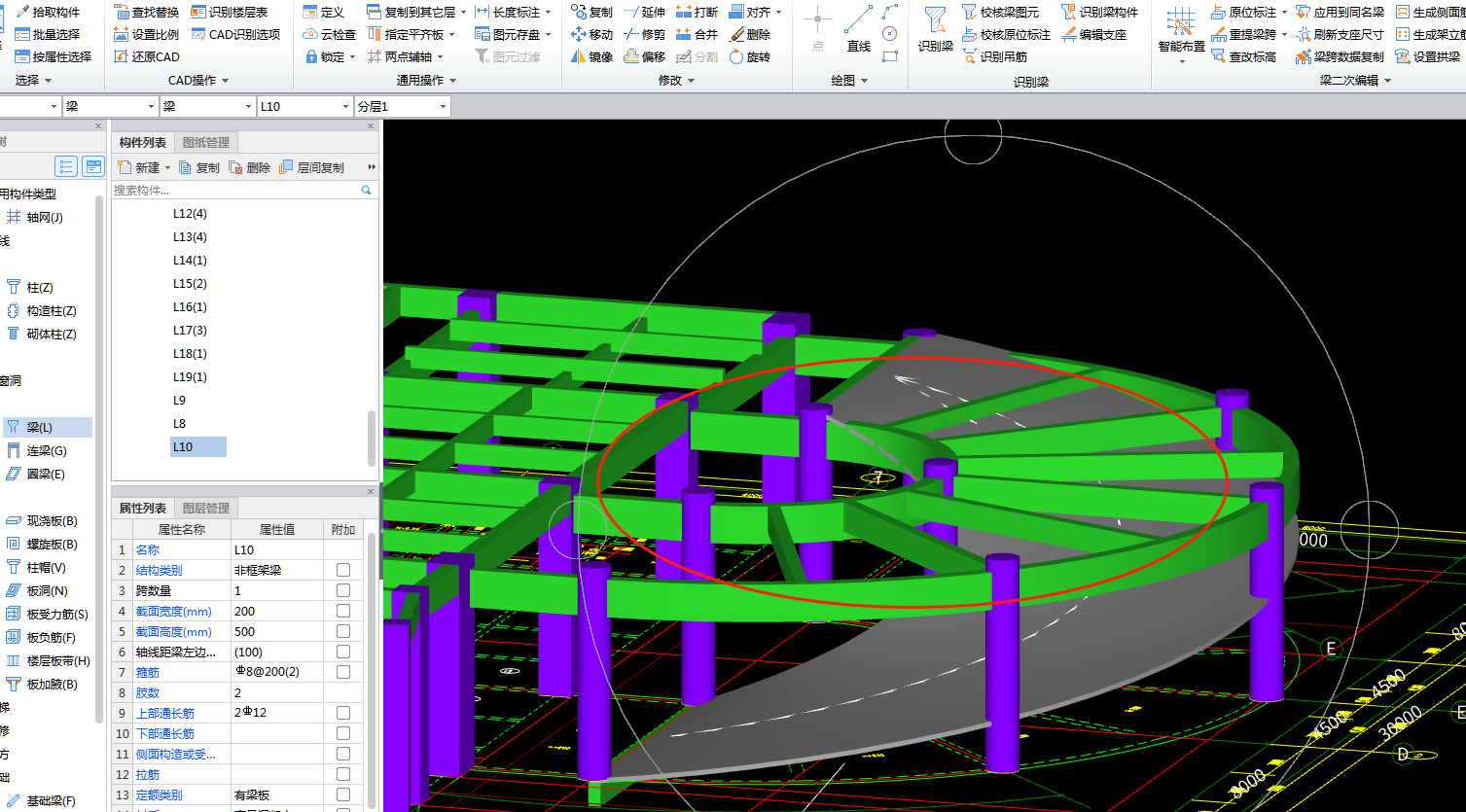The height and width of the screenshot is (812, 1466).
Task: Click the 搜索构件 search field
Action: [x=237, y=191]
